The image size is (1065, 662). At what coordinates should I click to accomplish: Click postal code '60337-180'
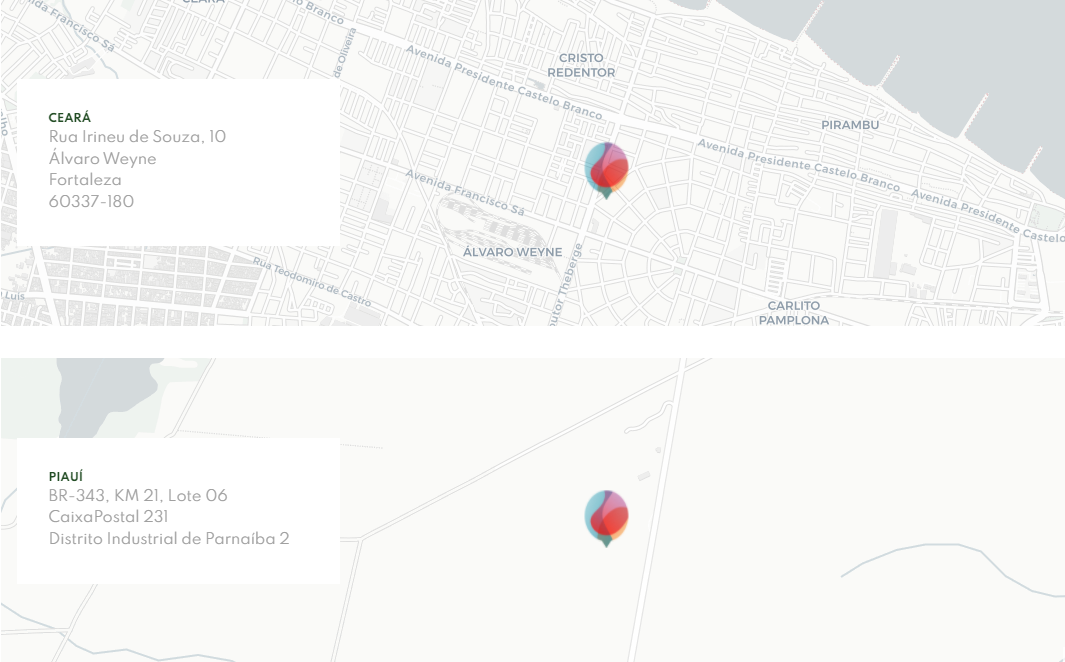[x=91, y=202]
